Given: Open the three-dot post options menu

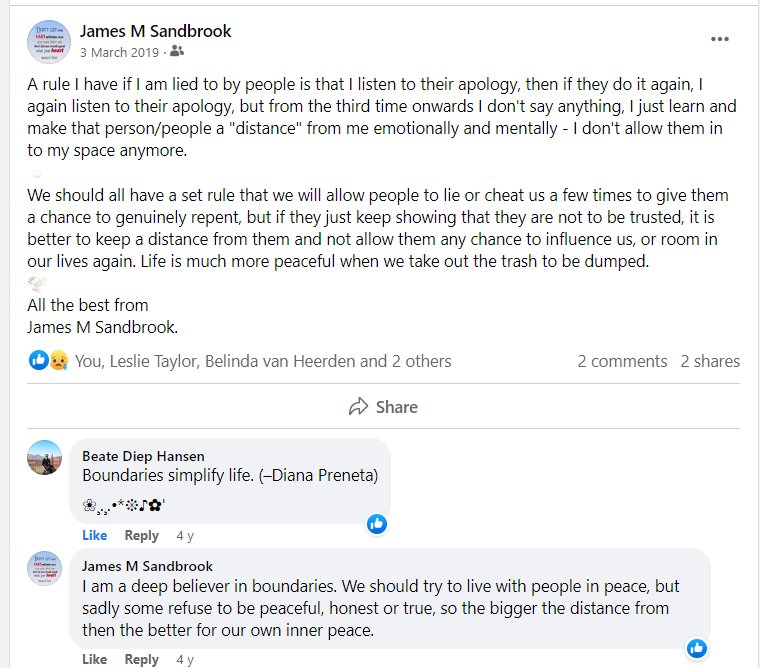Looking at the screenshot, I should click(720, 39).
